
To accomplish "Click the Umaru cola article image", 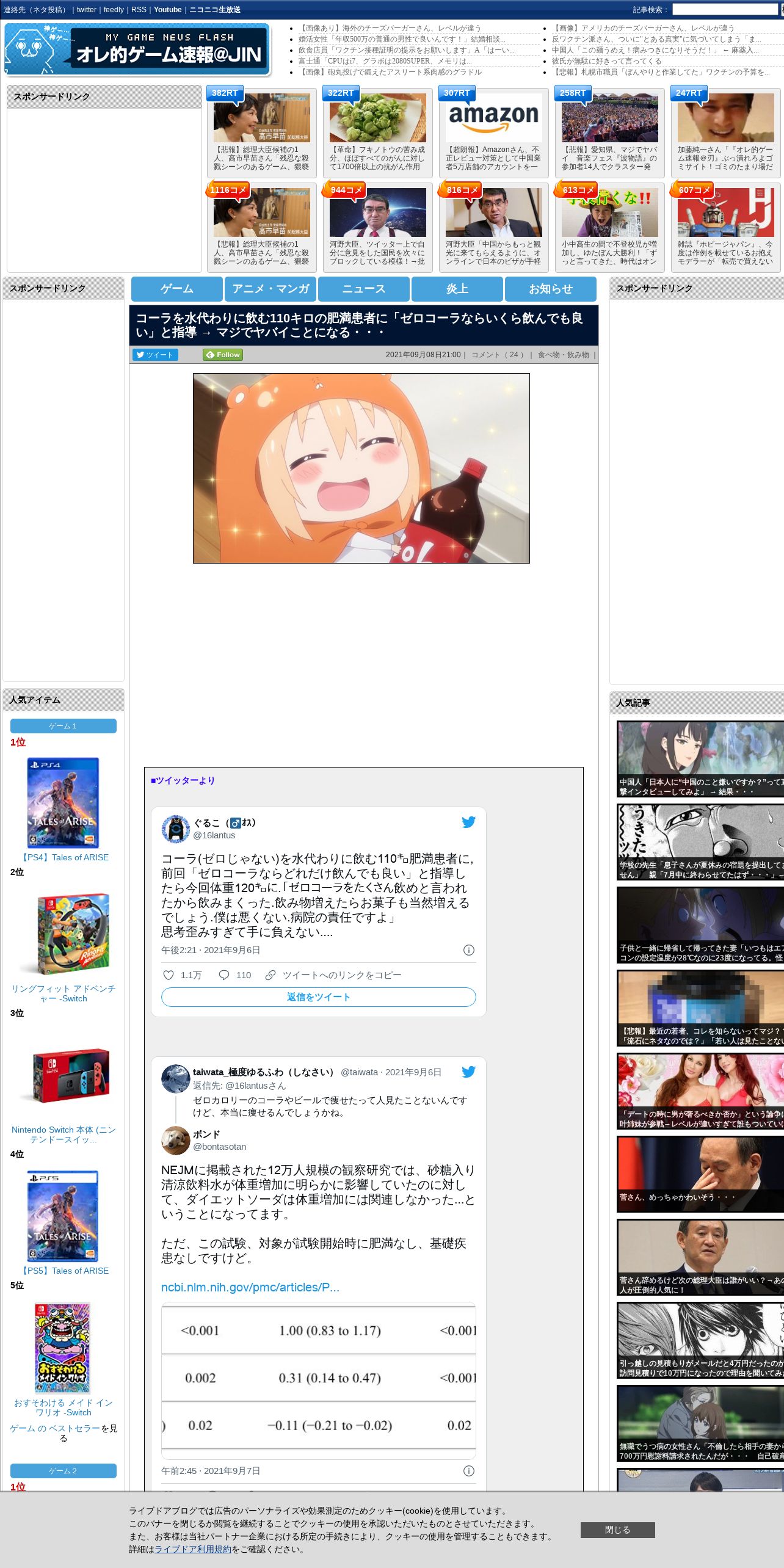I will click(x=361, y=468).
